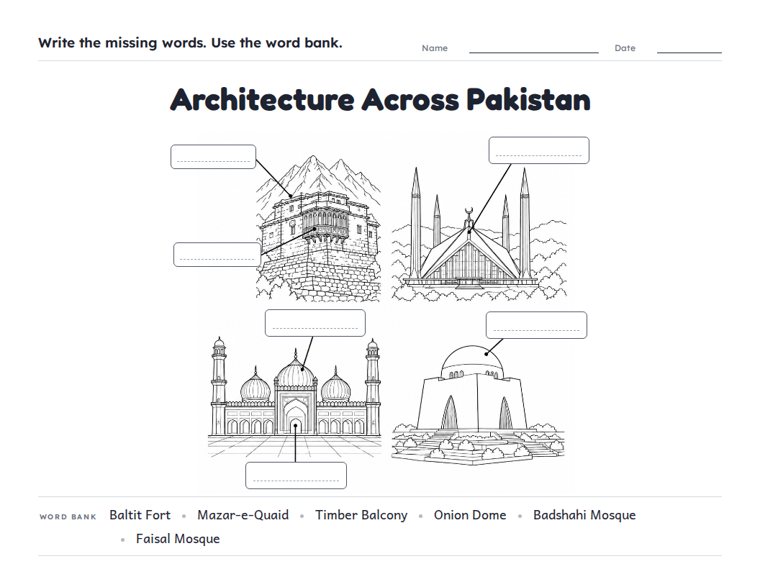Click the blank label box pointing to the onion dome
This screenshot has width=760, height=587.
tap(315, 323)
